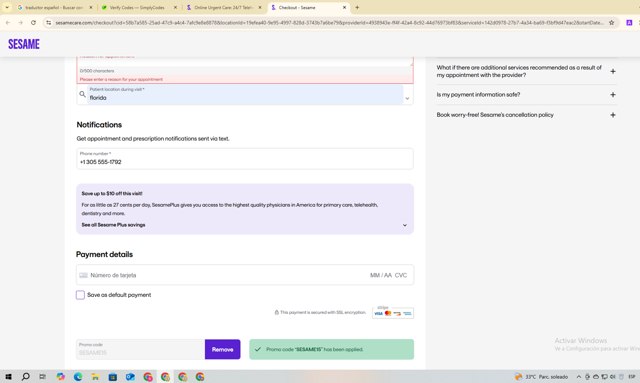Click the Patient location field showing florida
The height and width of the screenshot is (383, 640).
coord(245,94)
